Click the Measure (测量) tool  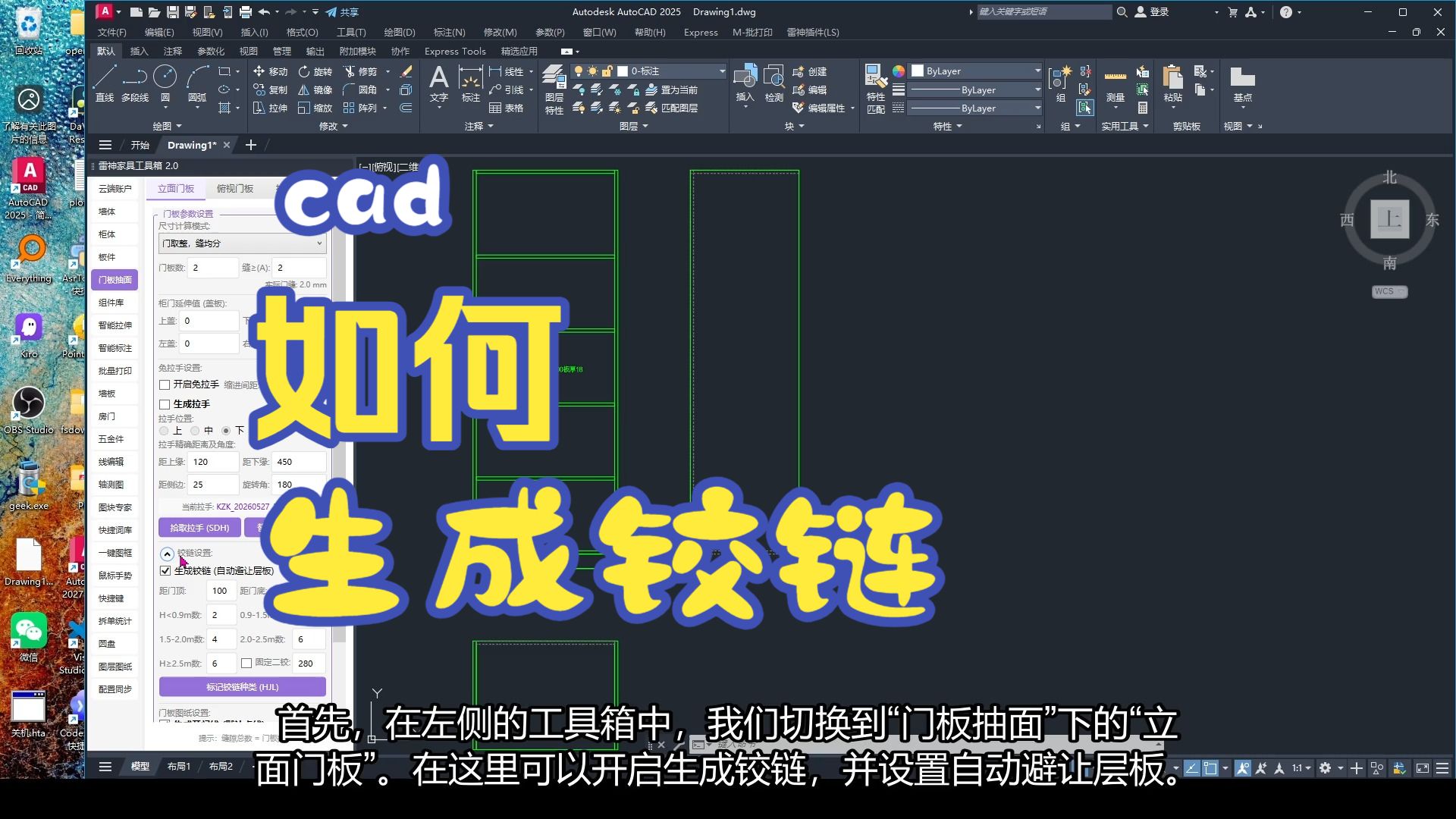click(x=1116, y=83)
